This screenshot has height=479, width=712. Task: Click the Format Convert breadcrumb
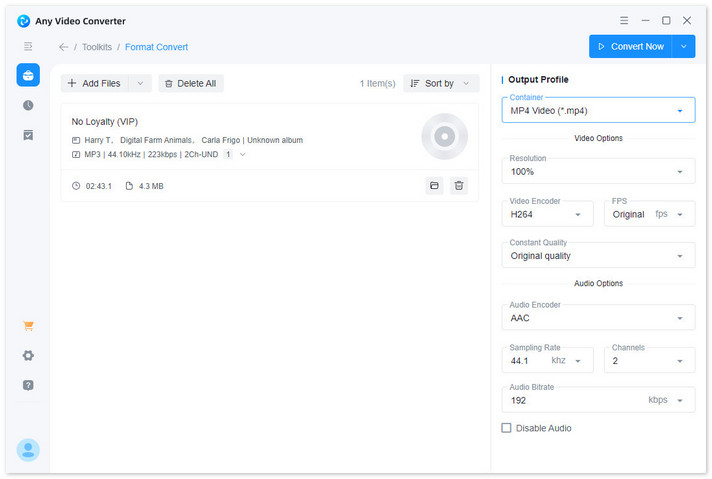(x=156, y=47)
